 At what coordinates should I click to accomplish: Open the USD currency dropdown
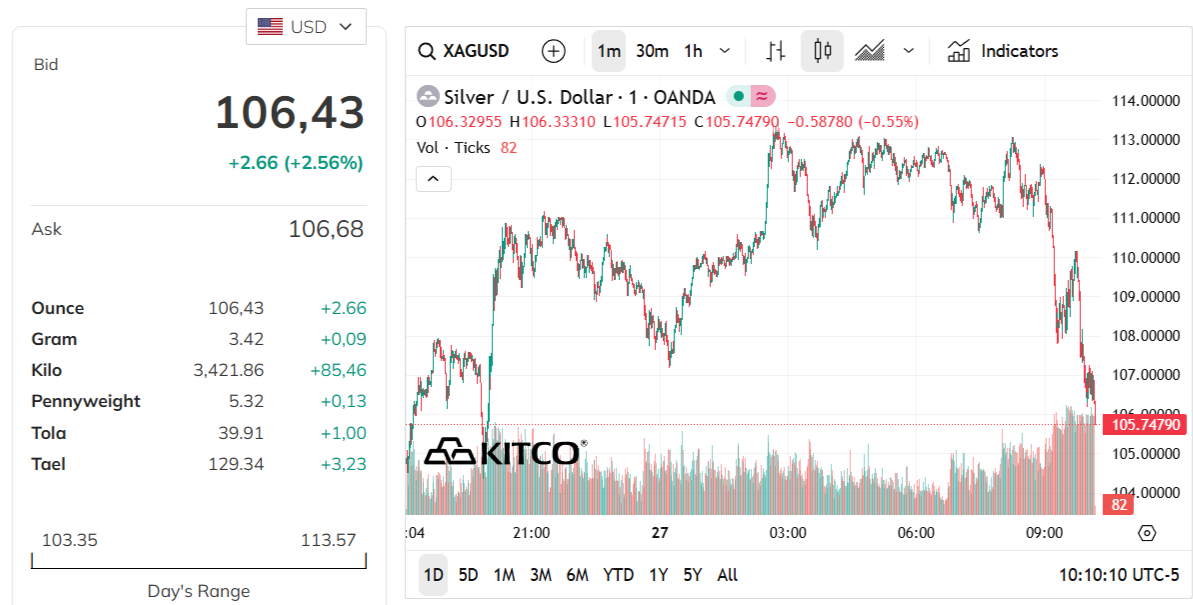point(306,27)
